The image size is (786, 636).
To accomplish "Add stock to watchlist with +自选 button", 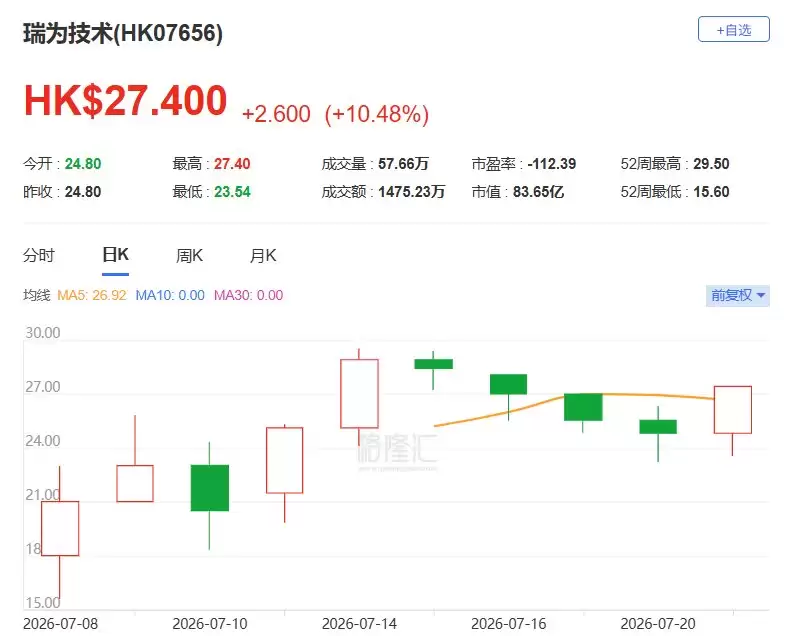I will 733,30.
